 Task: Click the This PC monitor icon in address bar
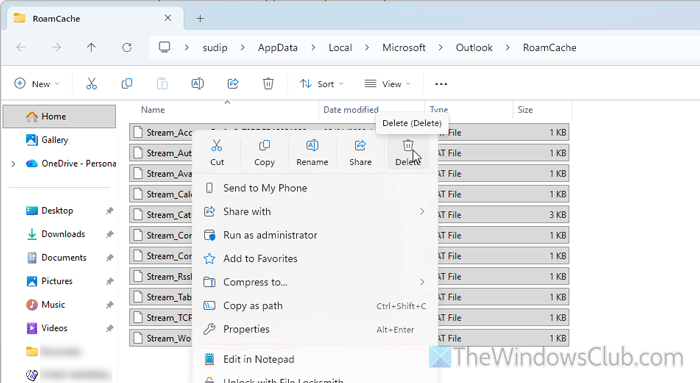[164, 47]
